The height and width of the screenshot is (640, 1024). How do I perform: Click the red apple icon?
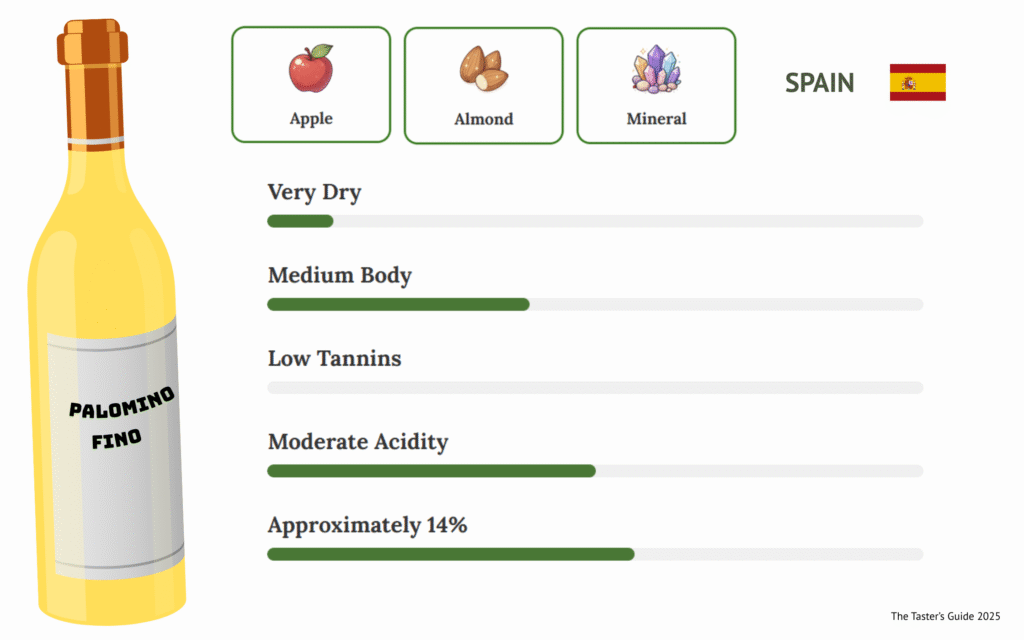[311, 68]
